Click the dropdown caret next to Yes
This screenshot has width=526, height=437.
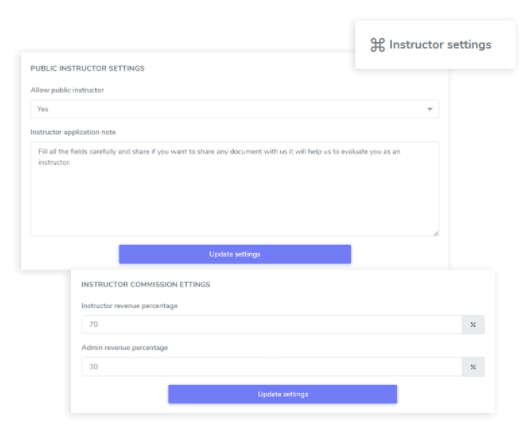click(430, 109)
